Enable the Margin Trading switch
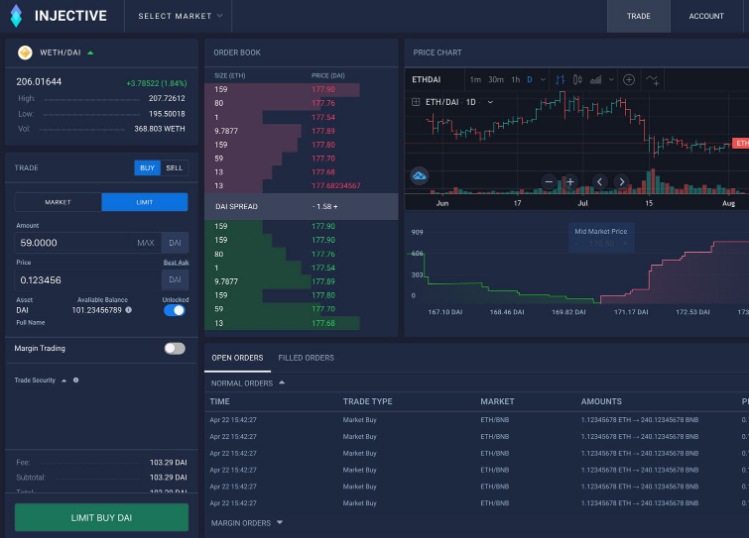The image size is (749, 538). 174,348
